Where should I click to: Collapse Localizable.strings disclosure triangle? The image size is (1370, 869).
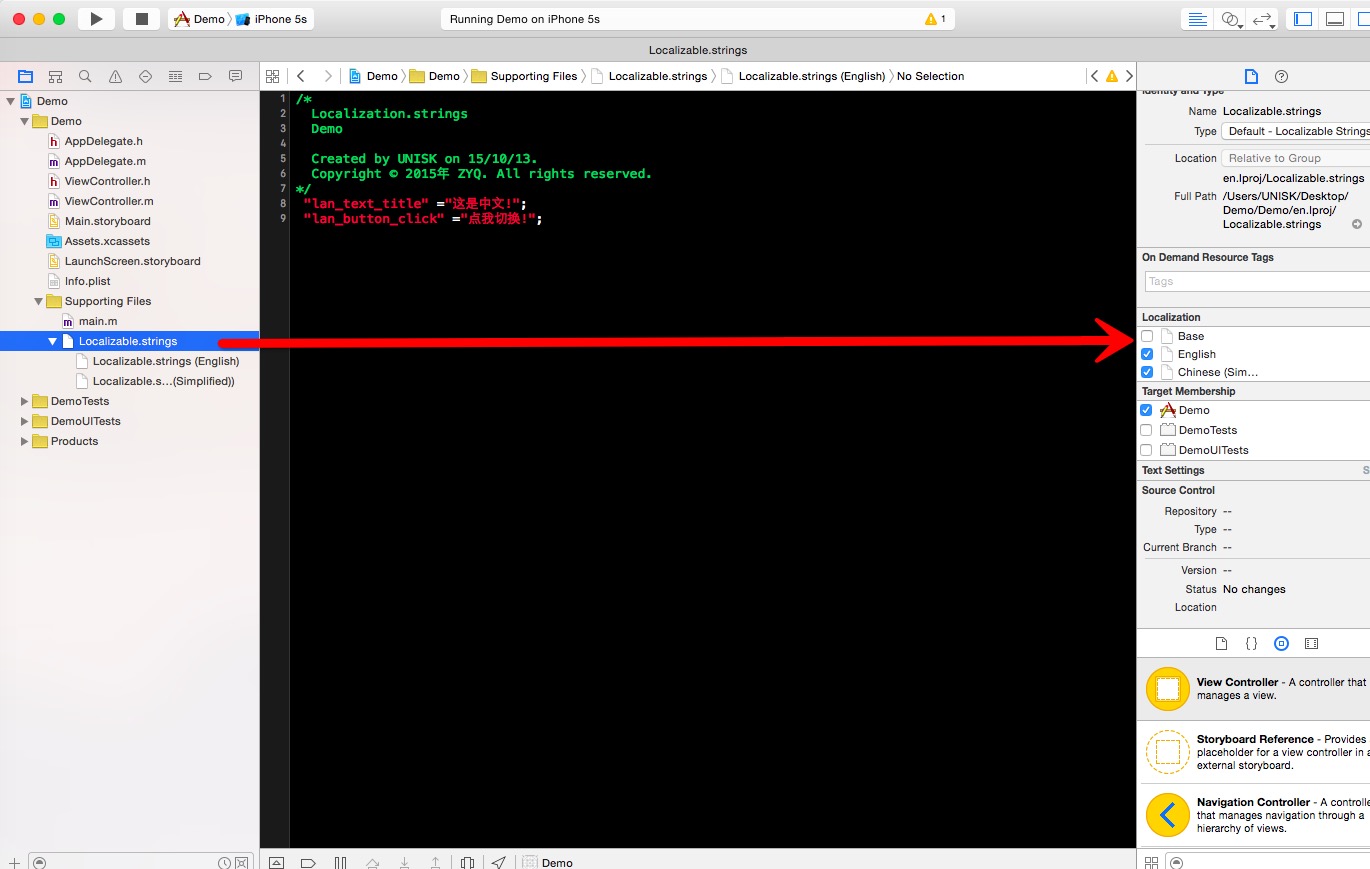point(53,341)
